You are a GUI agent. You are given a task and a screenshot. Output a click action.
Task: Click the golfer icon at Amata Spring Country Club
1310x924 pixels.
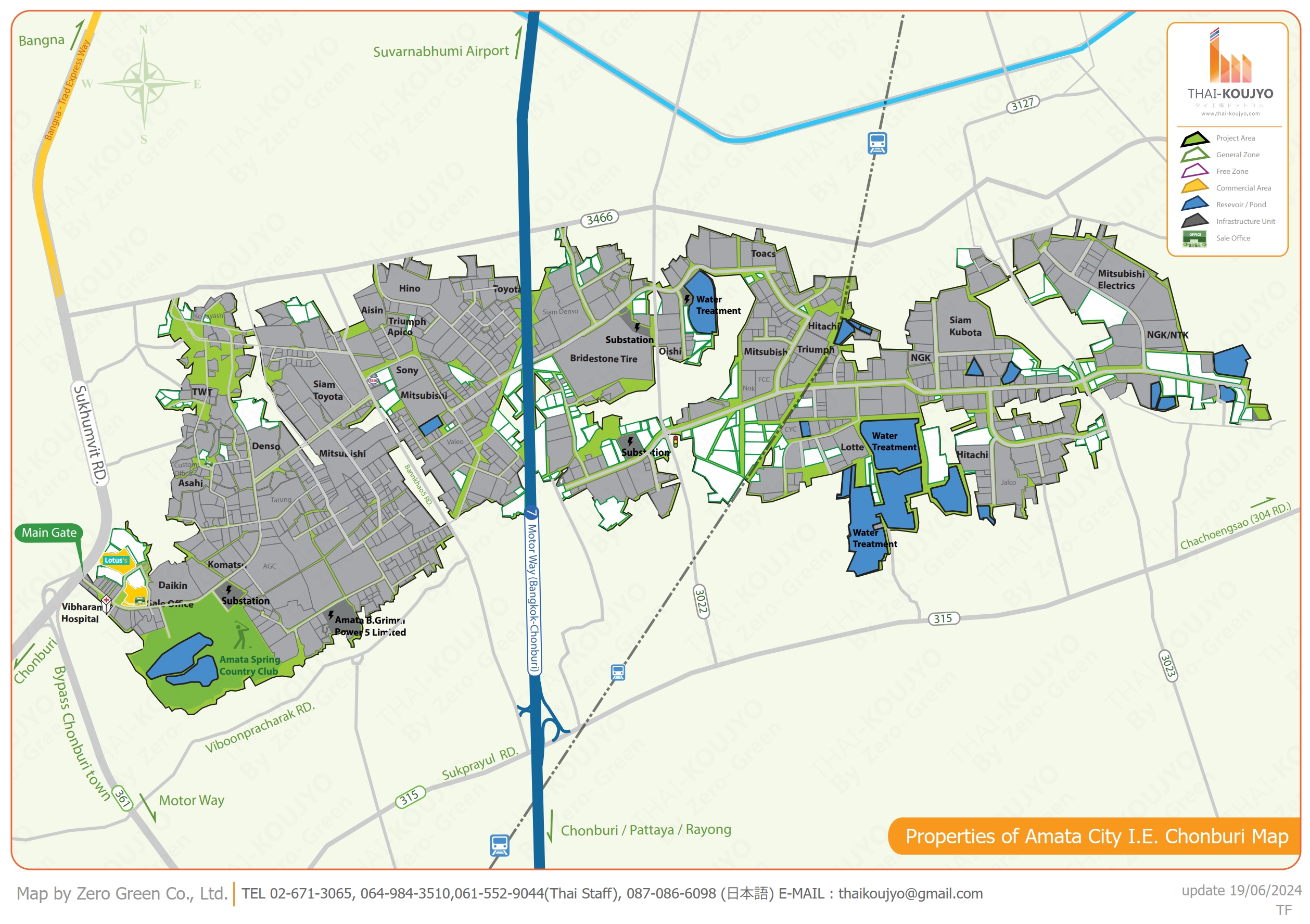(x=241, y=635)
